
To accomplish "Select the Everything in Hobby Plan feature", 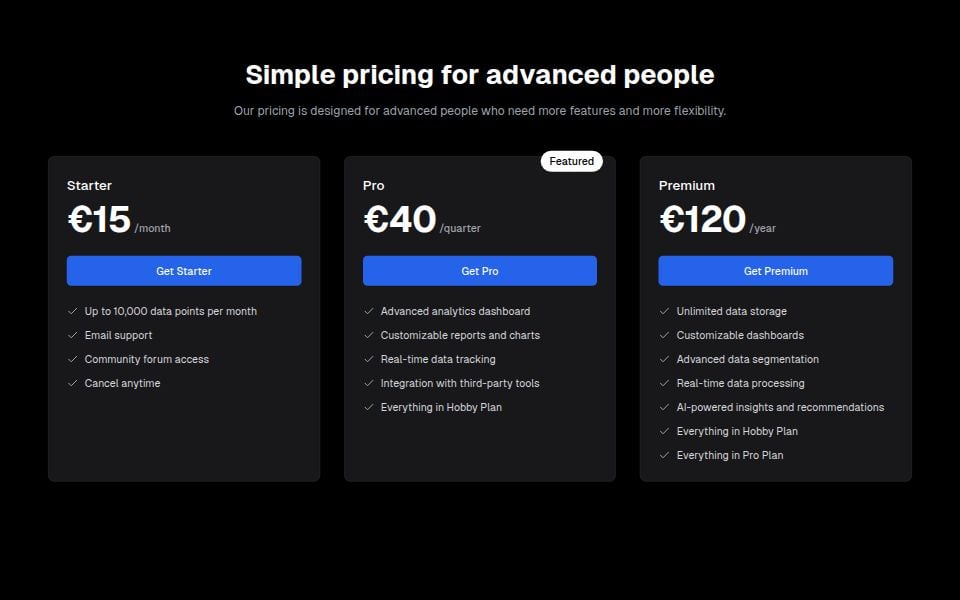I will click(441, 407).
